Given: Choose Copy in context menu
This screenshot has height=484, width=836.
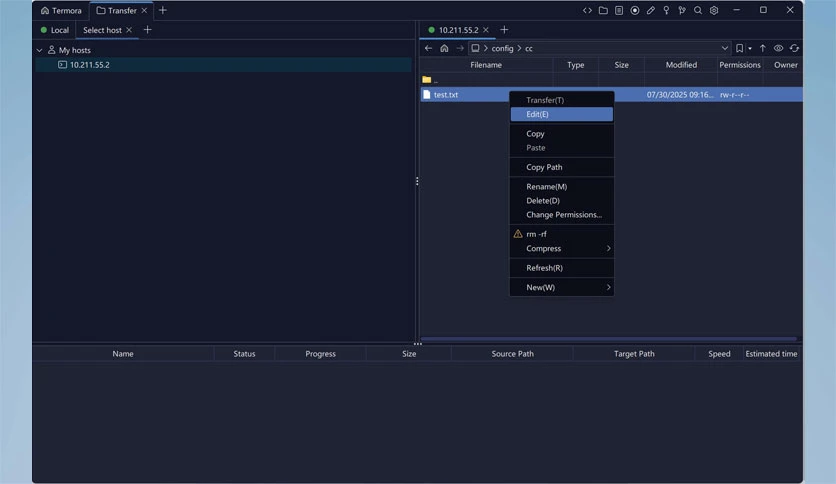Looking at the screenshot, I should coord(562,134).
